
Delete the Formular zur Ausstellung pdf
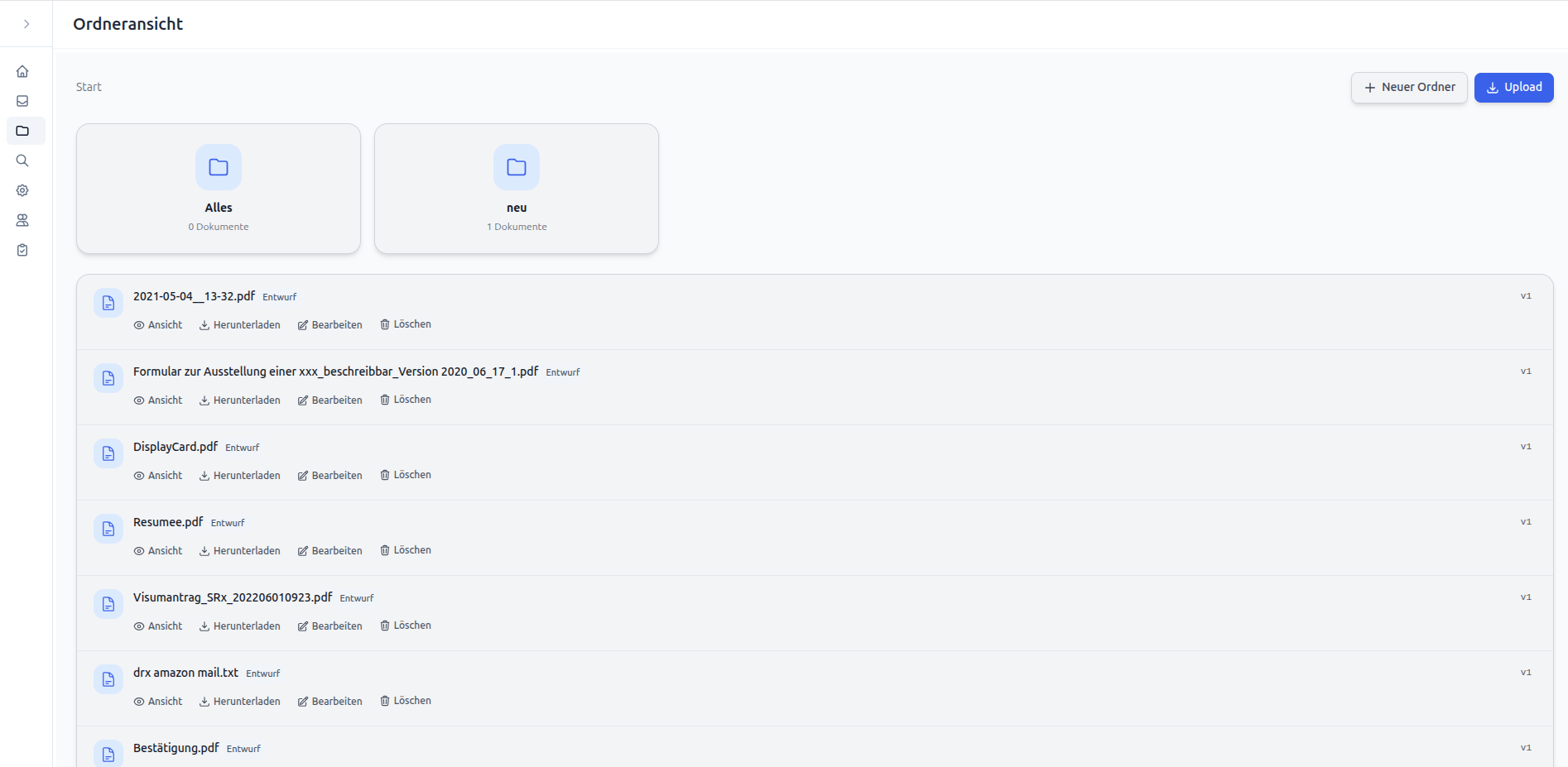tap(406, 400)
